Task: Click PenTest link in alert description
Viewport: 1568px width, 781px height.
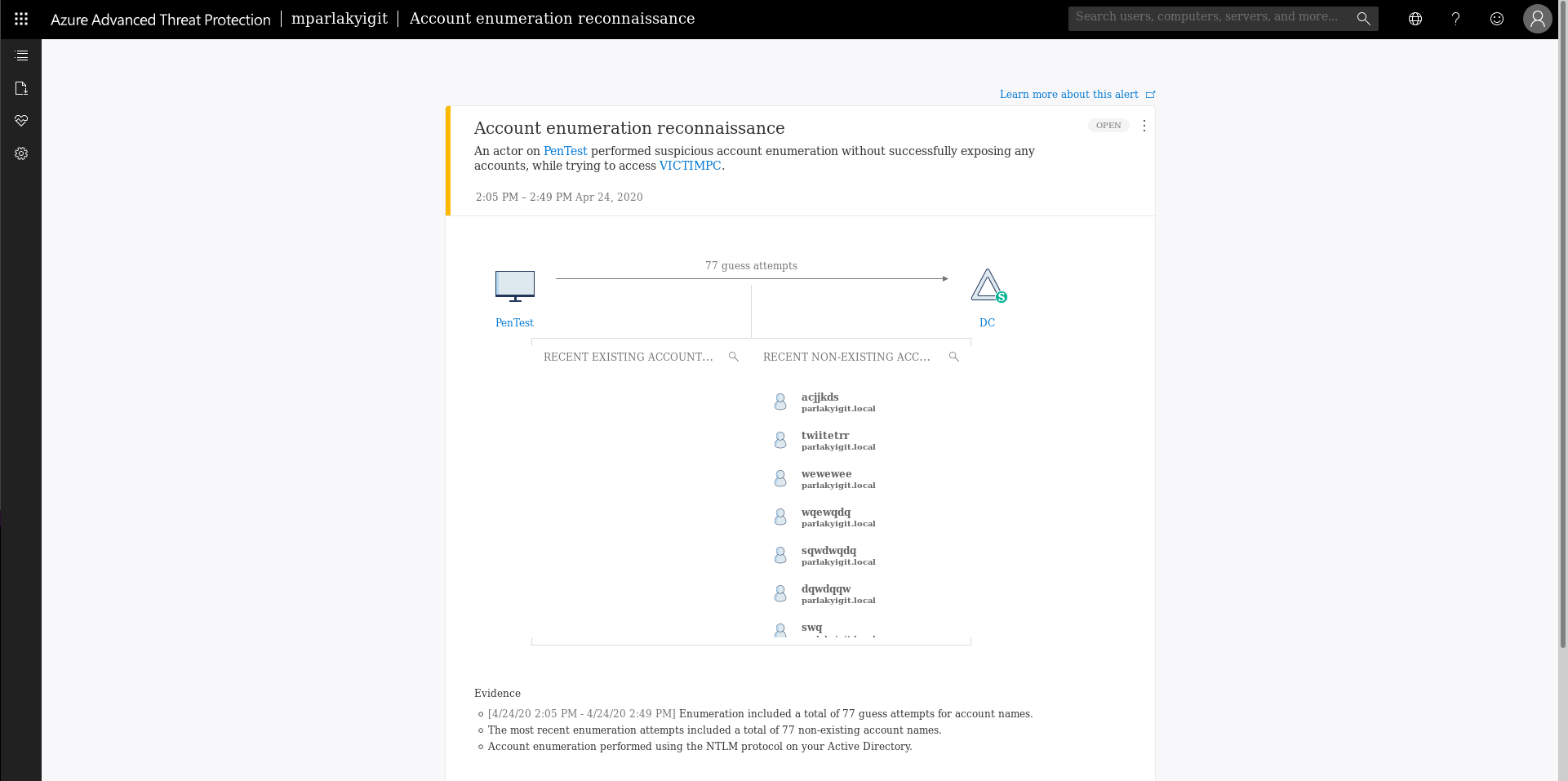Action: coord(565,151)
